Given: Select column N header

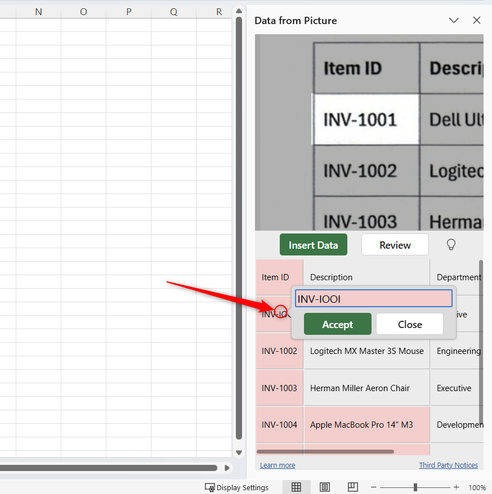Looking at the screenshot, I should click(x=39, y=12).
